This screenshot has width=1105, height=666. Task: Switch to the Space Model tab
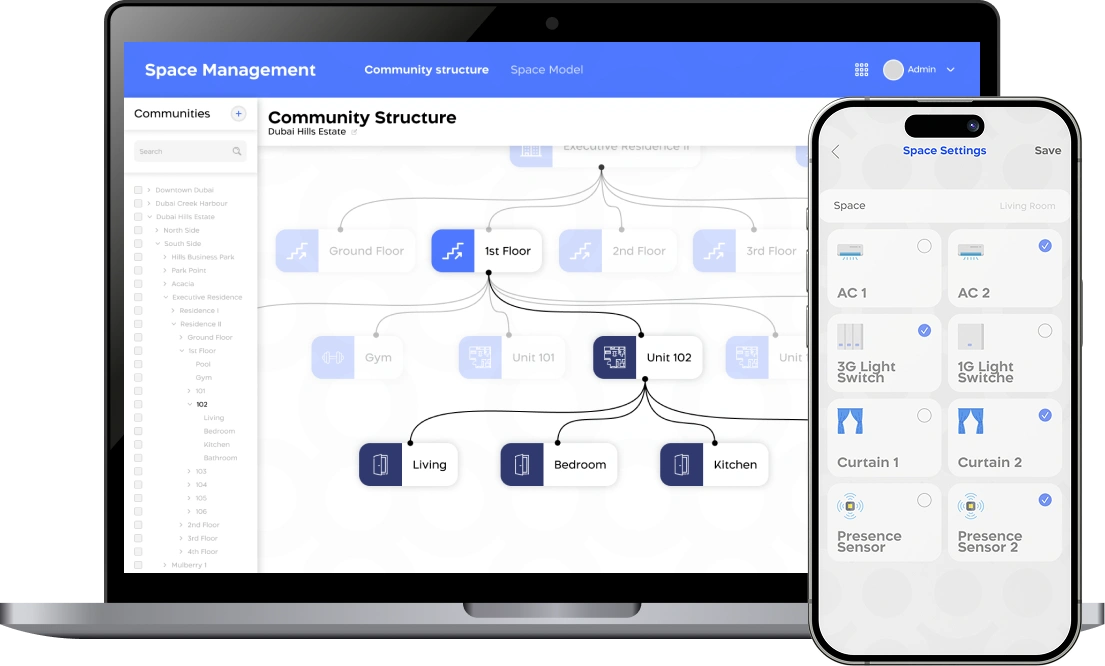click(546, 69)
